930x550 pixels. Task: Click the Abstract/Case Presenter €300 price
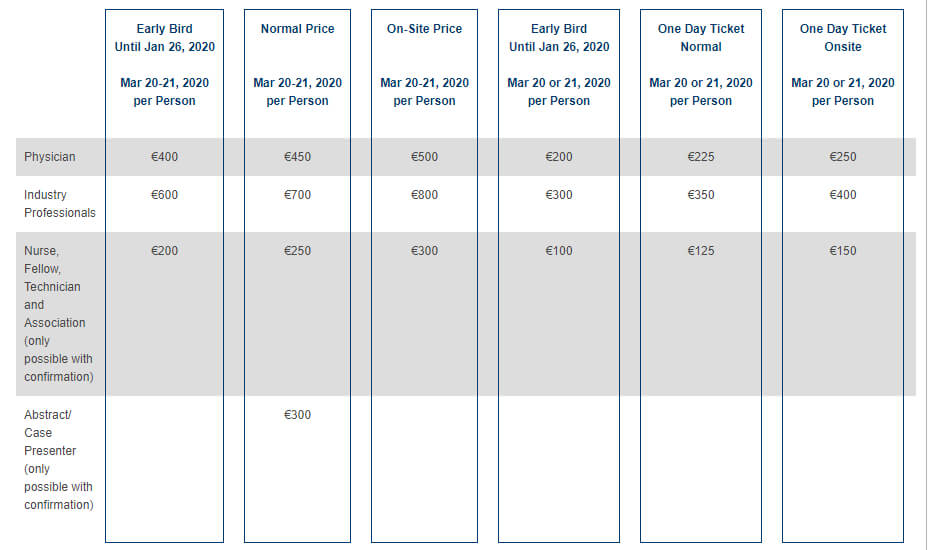coord(297,415)
